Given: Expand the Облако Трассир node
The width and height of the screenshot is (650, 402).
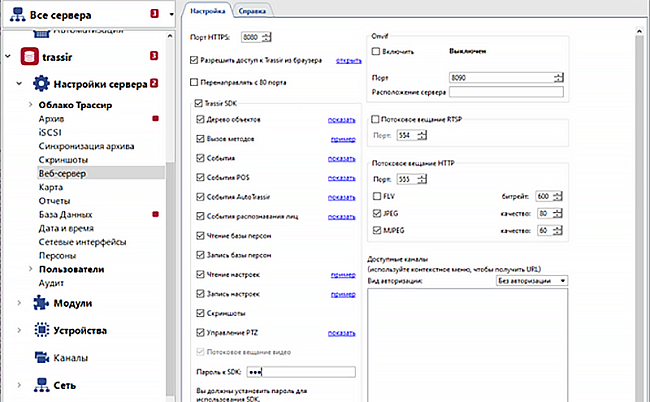Looking at the screenshot, I should [30, 104].
